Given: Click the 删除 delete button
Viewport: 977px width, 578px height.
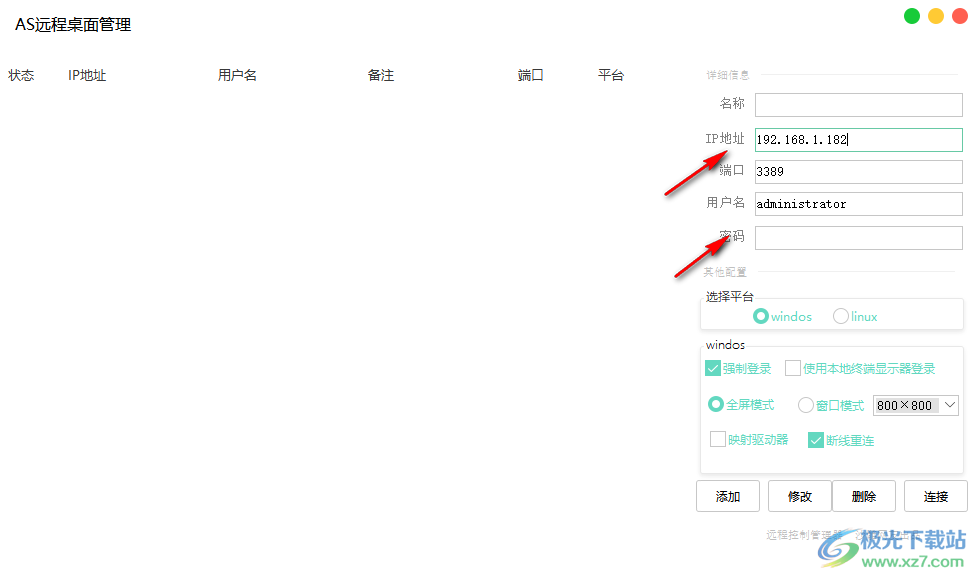Looking at the screenshot, I should pos(864,496).
